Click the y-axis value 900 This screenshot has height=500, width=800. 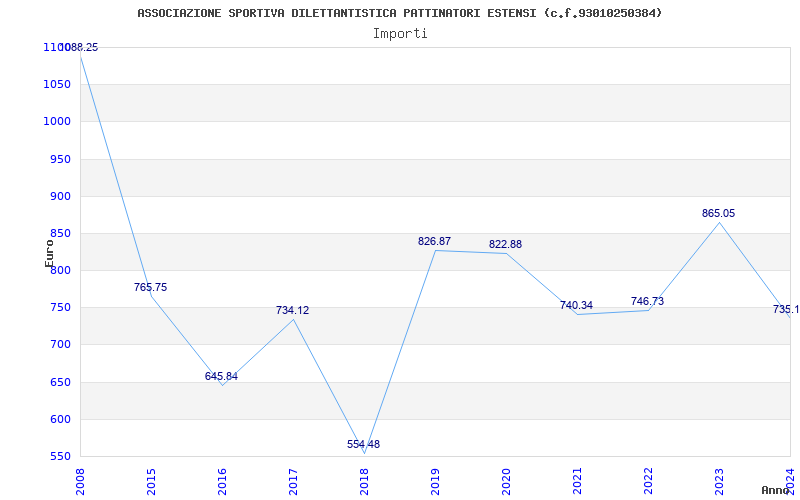(x=60, y=196)
